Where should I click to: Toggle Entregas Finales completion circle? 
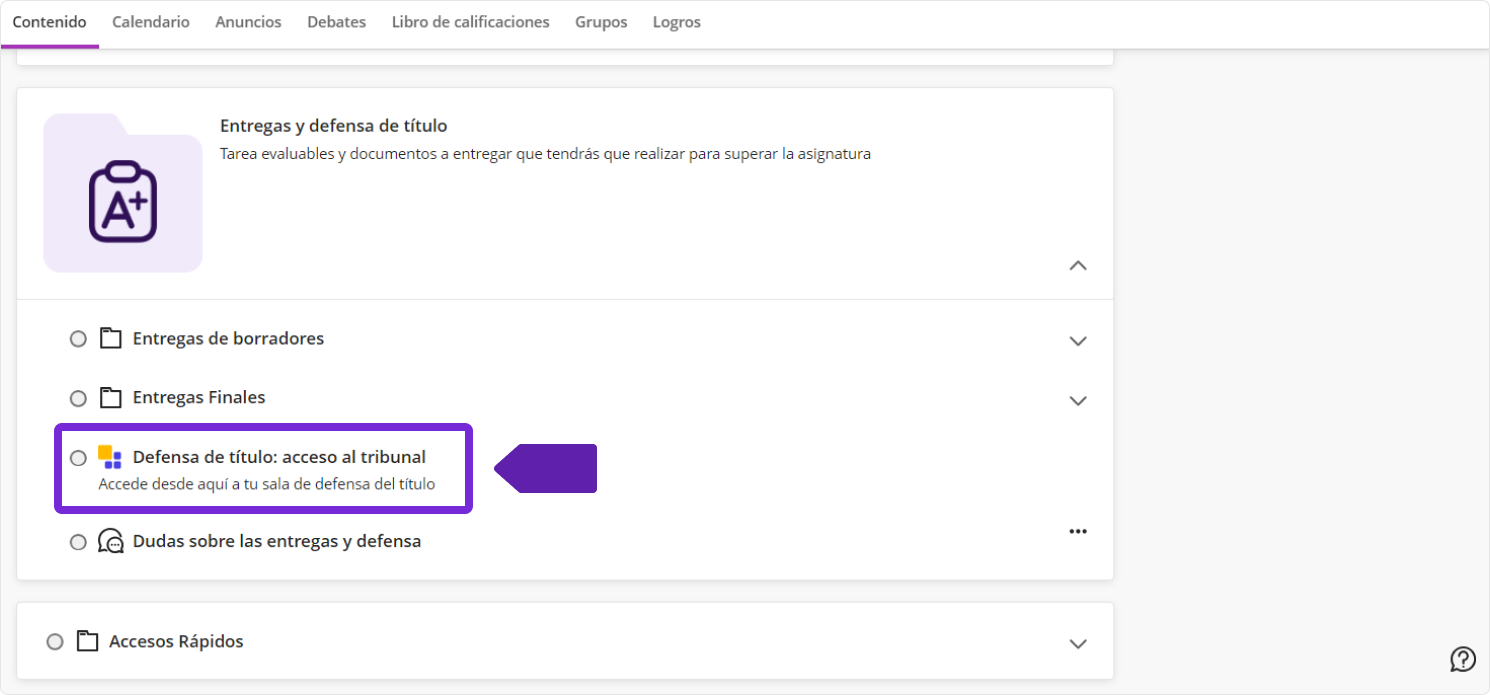78,398
